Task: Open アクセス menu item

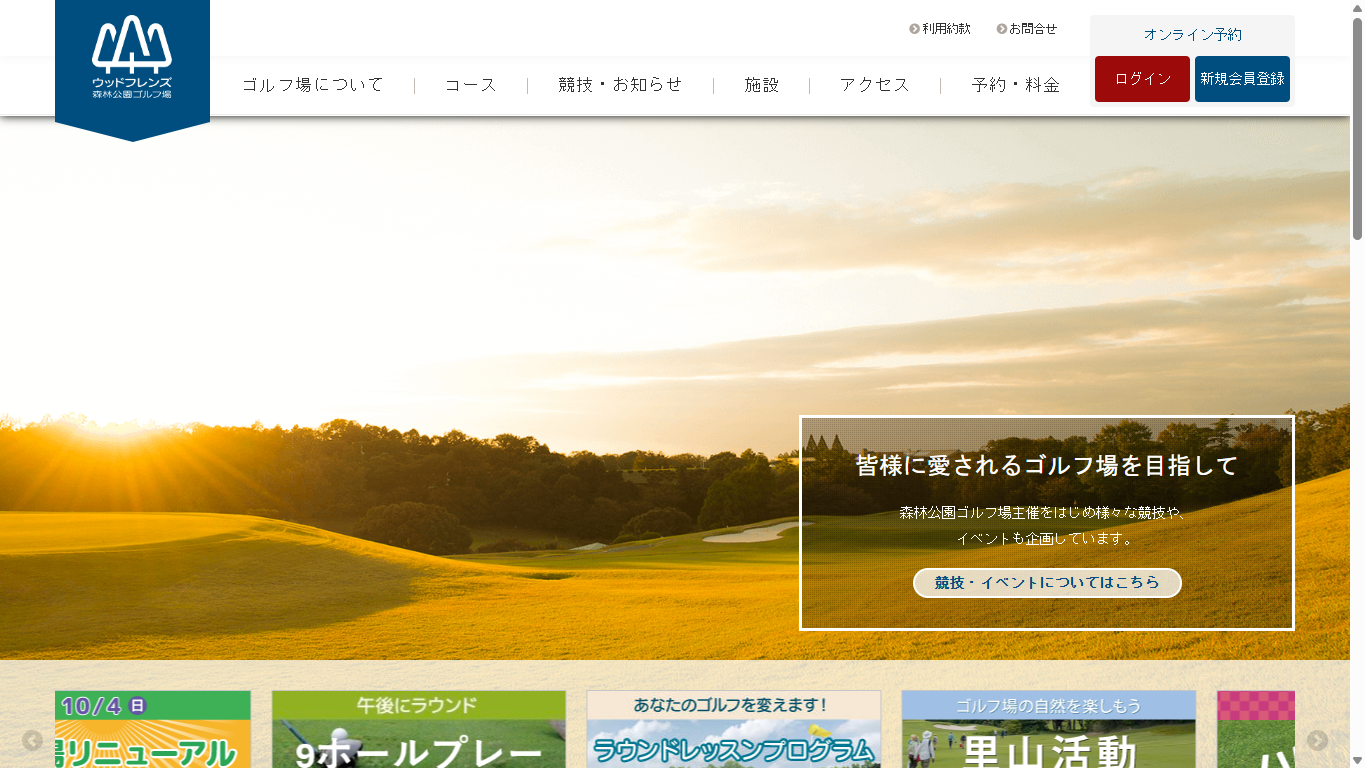Action: click(x=875, y=85)
